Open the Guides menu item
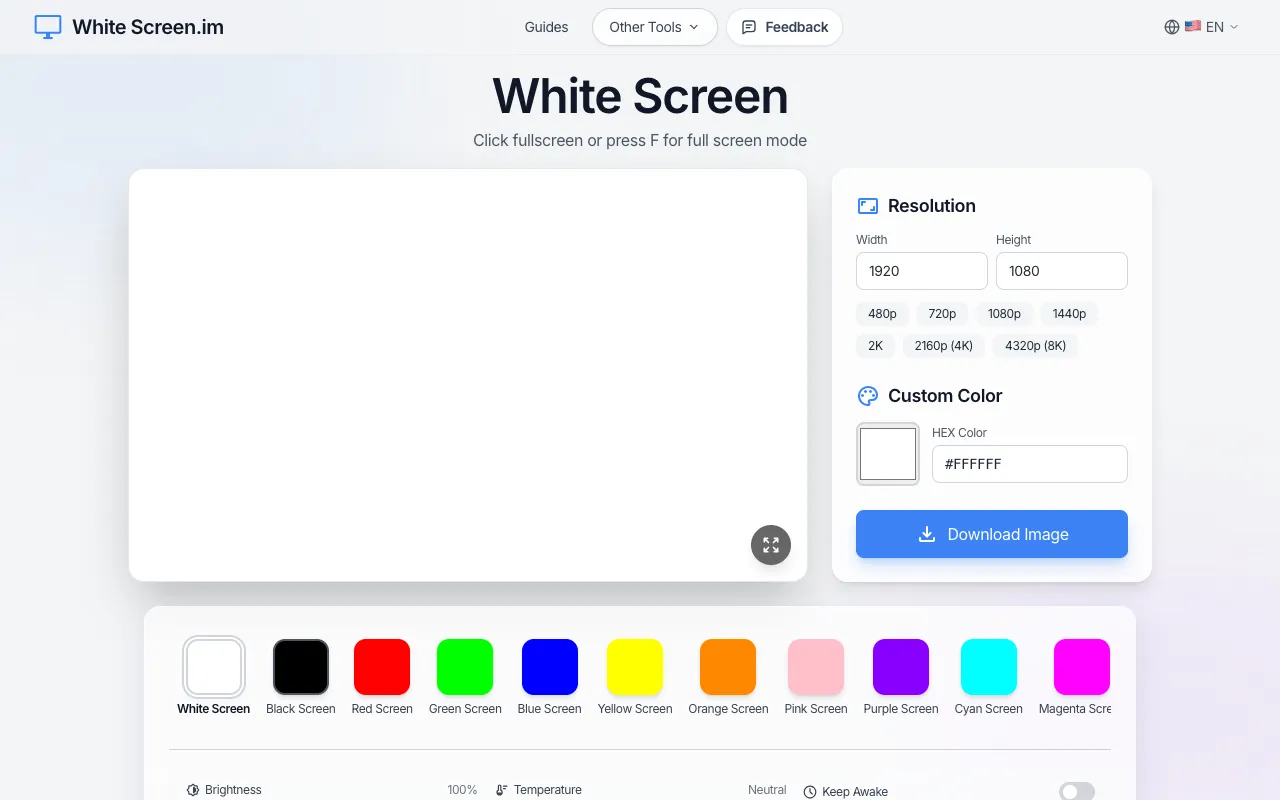Screen dimensions: 1280x800 (546, 27)
